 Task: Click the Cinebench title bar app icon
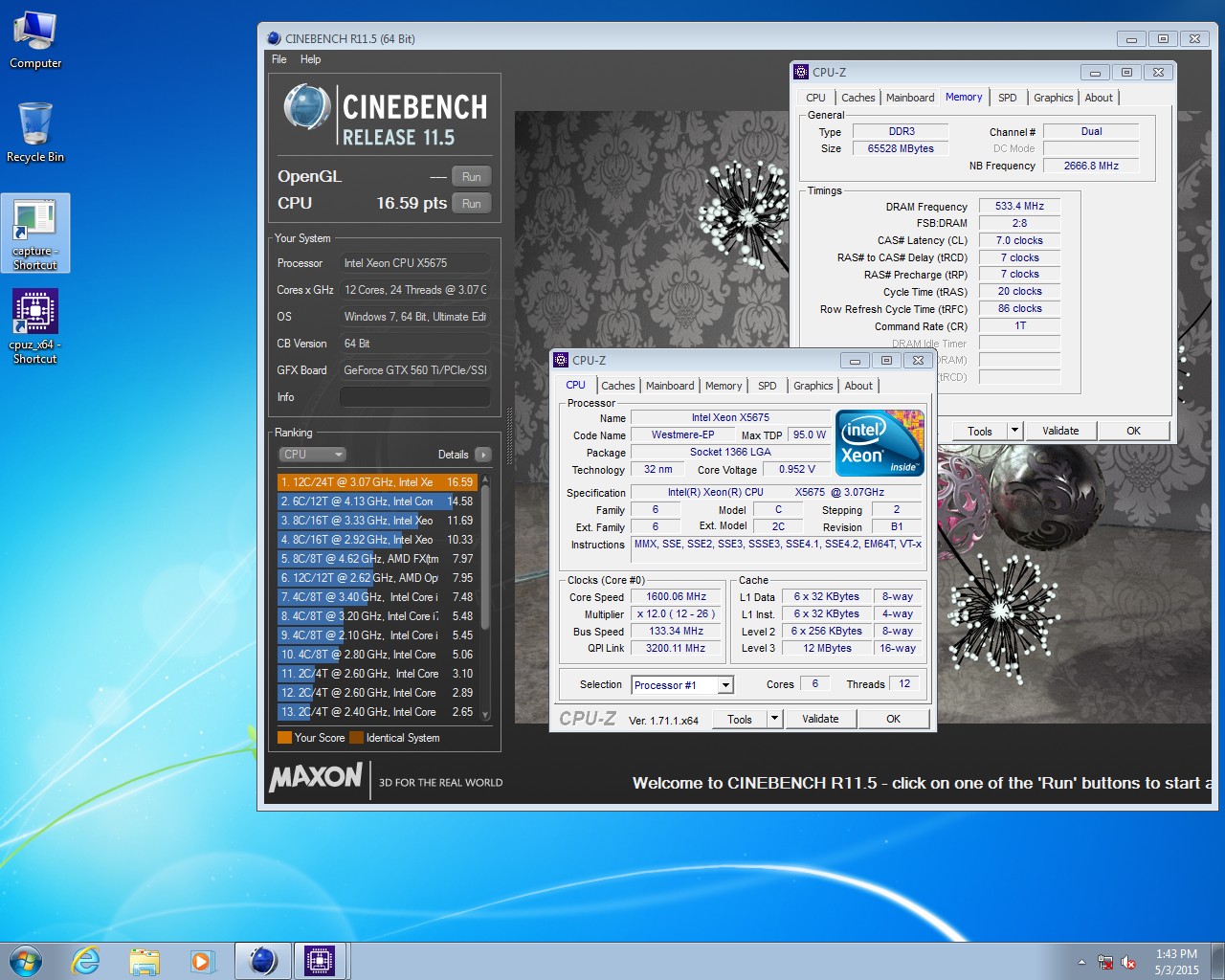coord(274,38)
